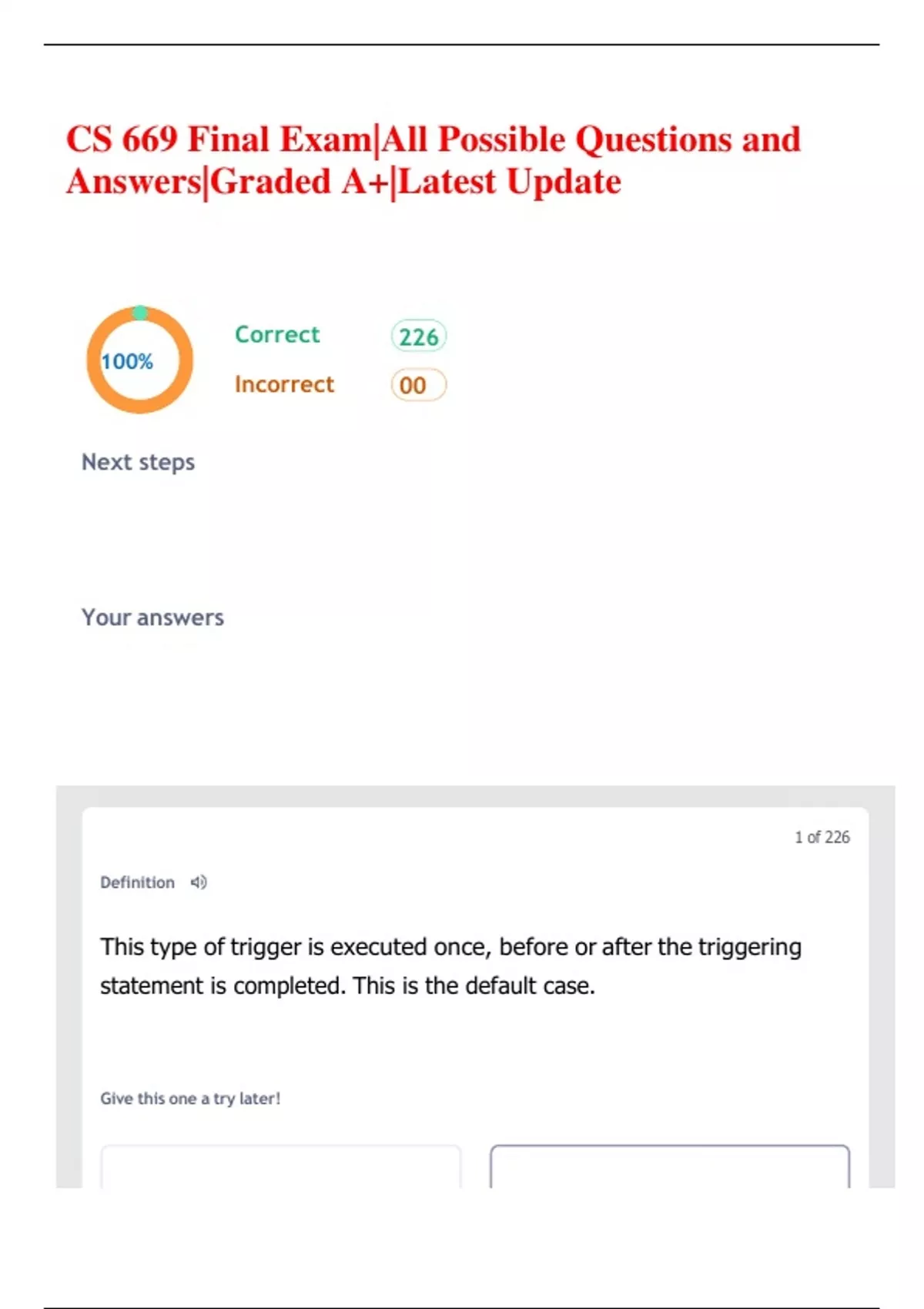The height and width of the screenshot is (1309, 924).
Task: Click the green Correct label
Action: pos(277,335)
